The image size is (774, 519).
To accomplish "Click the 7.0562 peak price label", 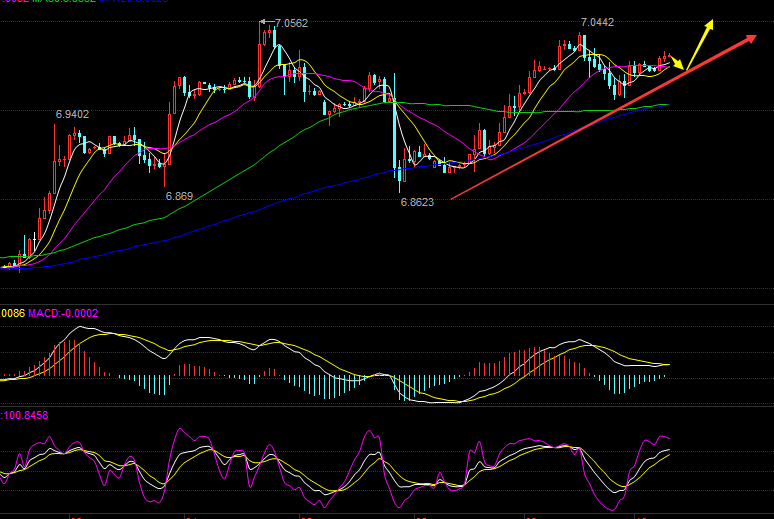I will coord(291,23).
